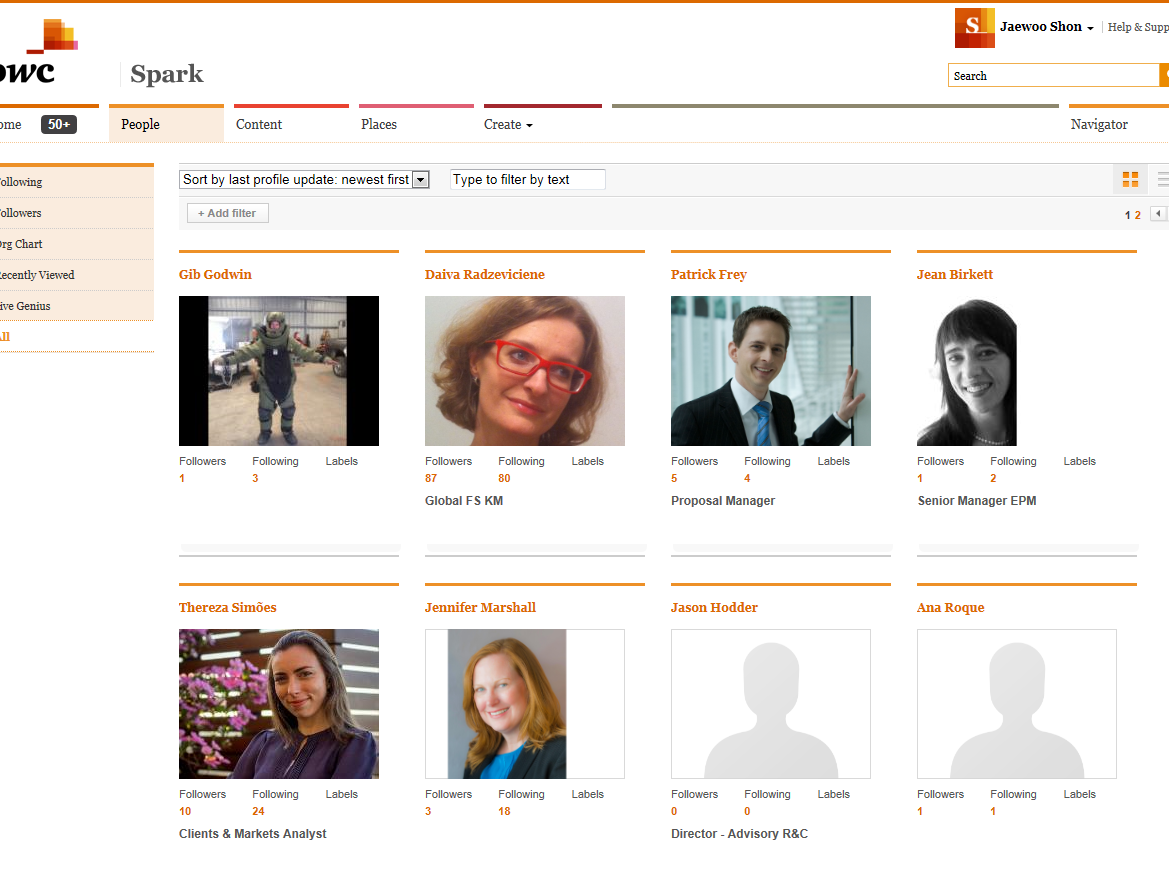Screen dimensions: 1169x877
Task: Click the Add filter button
Action: click(227, 213)
